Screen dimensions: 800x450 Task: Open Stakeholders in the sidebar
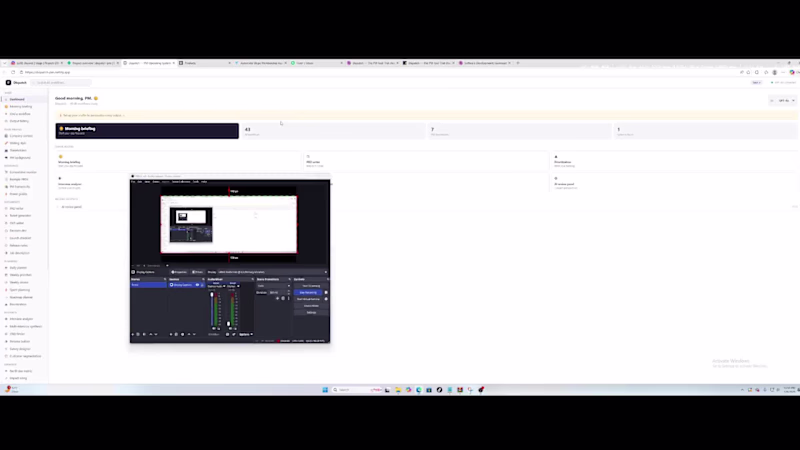click(18, 151)
